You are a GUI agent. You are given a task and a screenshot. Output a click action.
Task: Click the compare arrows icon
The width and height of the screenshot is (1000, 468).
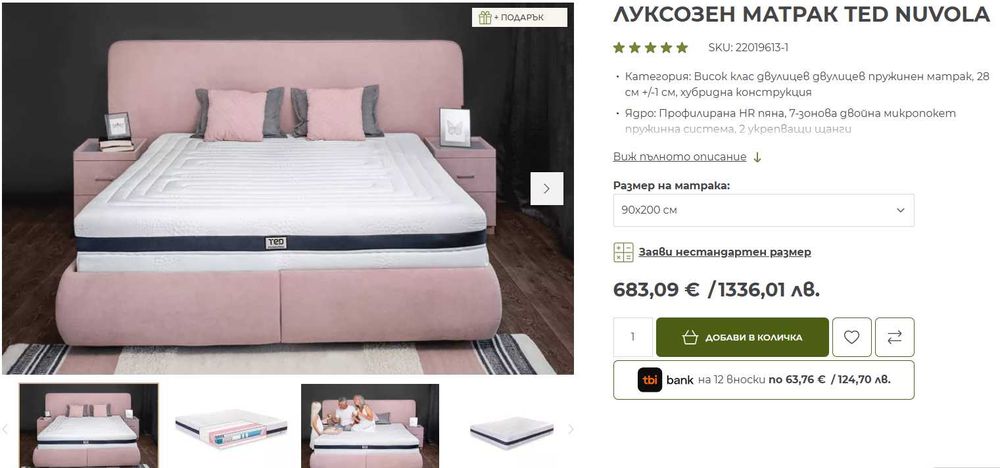click(x=895, y=337)
